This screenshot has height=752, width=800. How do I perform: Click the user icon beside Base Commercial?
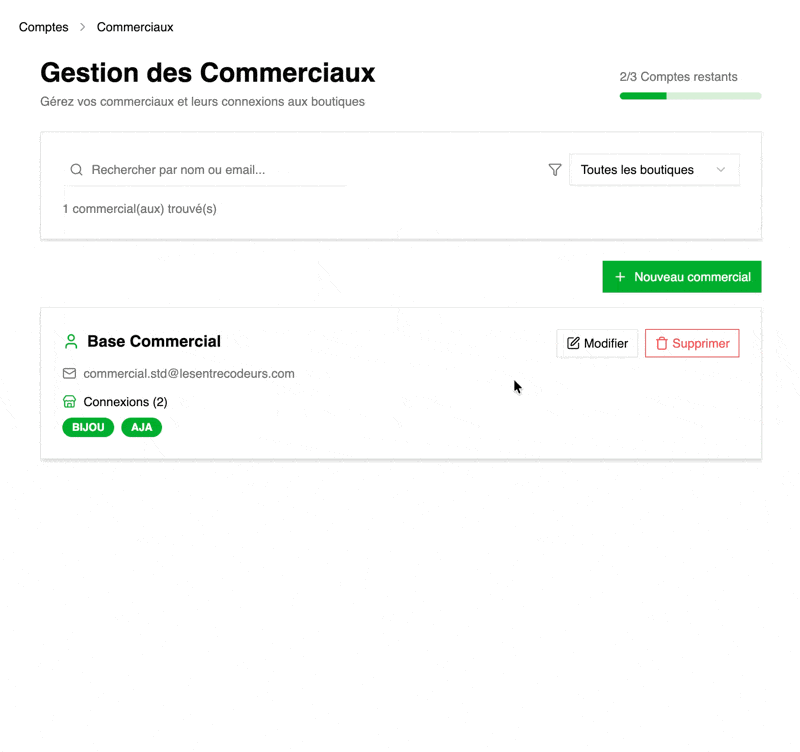tap(71, 342)
